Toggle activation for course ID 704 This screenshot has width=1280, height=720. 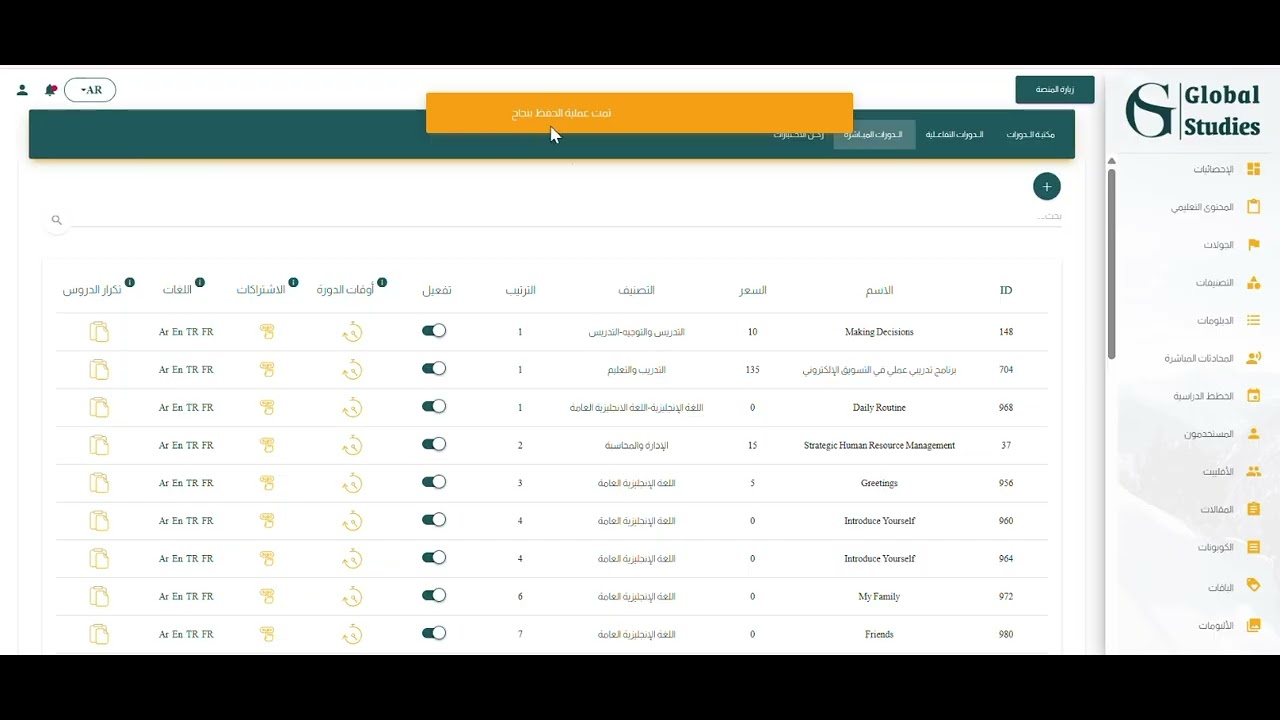coord(434,369)
